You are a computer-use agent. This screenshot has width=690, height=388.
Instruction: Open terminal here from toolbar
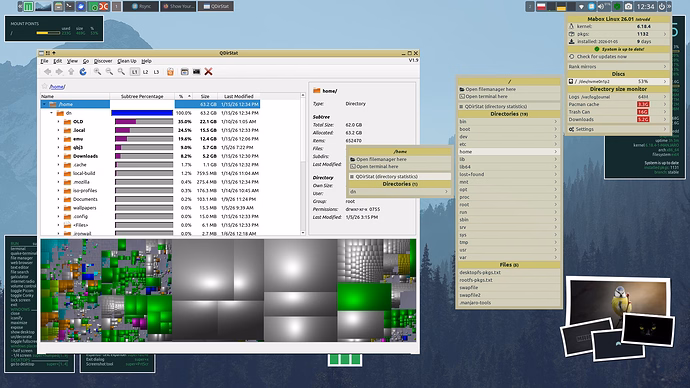coord(196,72)
